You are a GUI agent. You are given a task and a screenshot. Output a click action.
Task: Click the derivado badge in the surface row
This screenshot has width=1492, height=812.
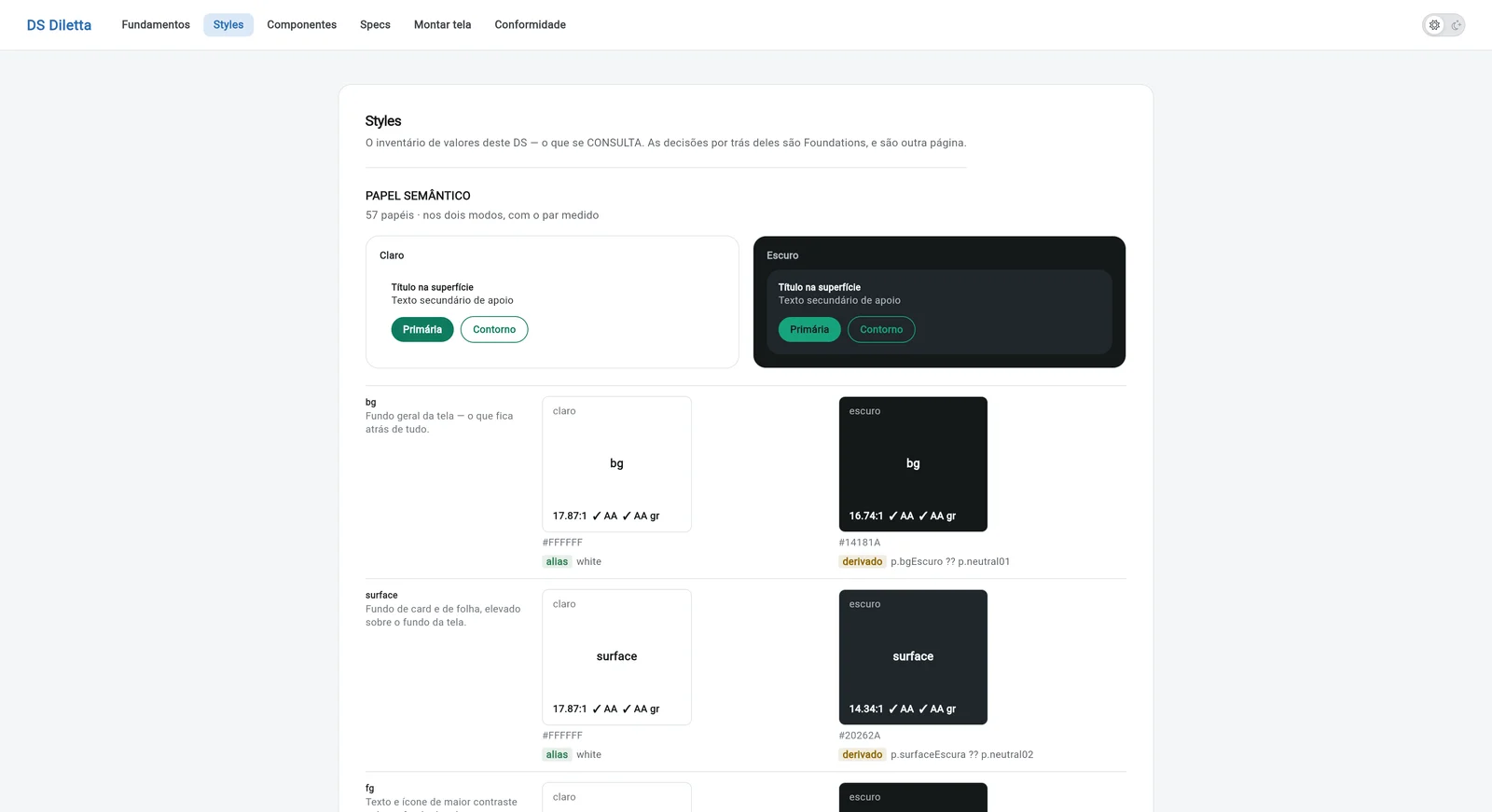(863, 755)
